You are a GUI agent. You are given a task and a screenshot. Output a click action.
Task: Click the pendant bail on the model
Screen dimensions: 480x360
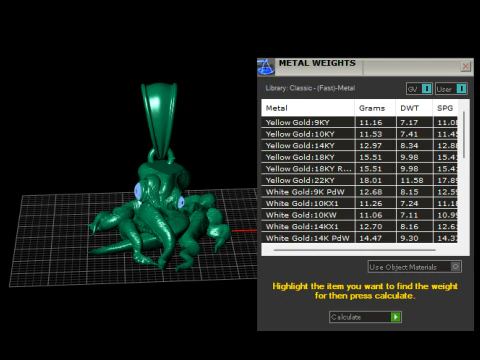[159, 120]
